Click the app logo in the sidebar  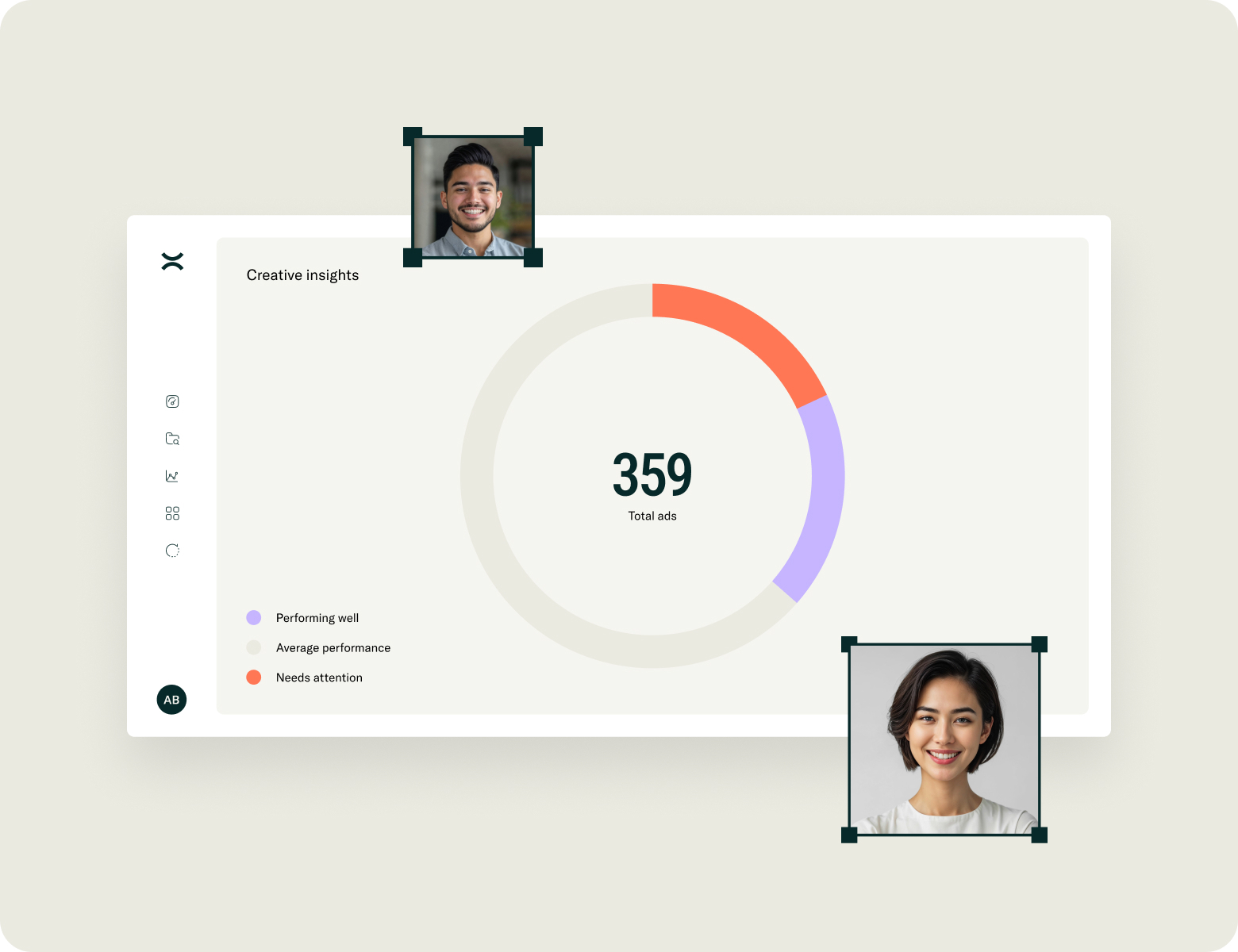pyautogui.click(x=172, y=261)
